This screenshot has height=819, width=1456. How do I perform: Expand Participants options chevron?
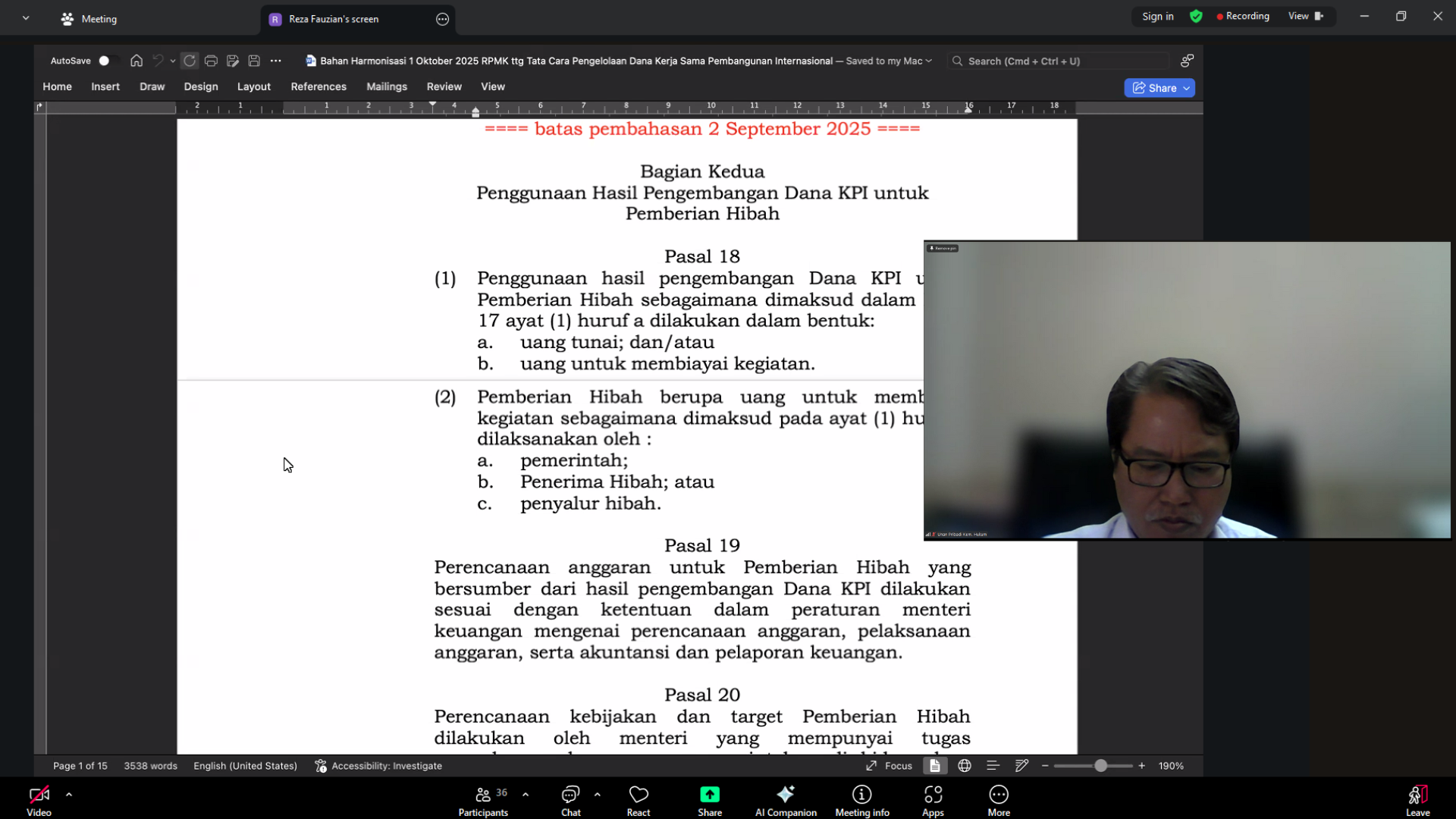526,795
